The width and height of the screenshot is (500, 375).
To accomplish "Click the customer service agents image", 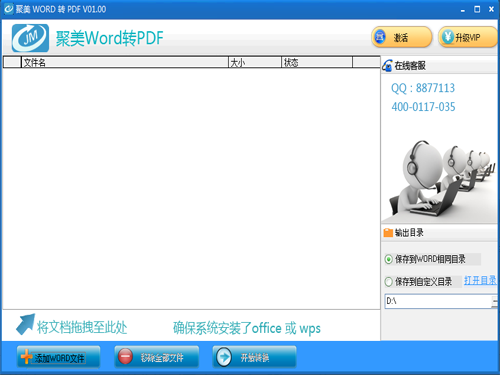I will (439, 181).
